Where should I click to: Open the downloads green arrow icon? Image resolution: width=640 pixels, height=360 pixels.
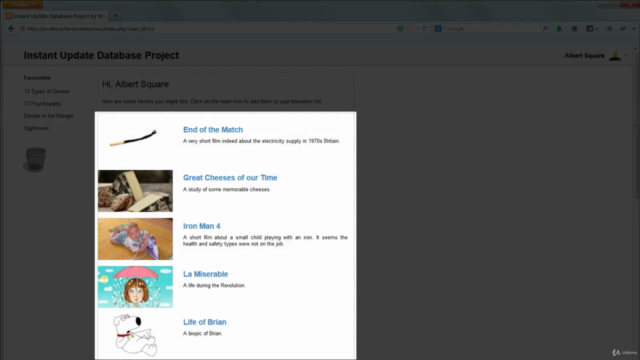pos(559,29)
